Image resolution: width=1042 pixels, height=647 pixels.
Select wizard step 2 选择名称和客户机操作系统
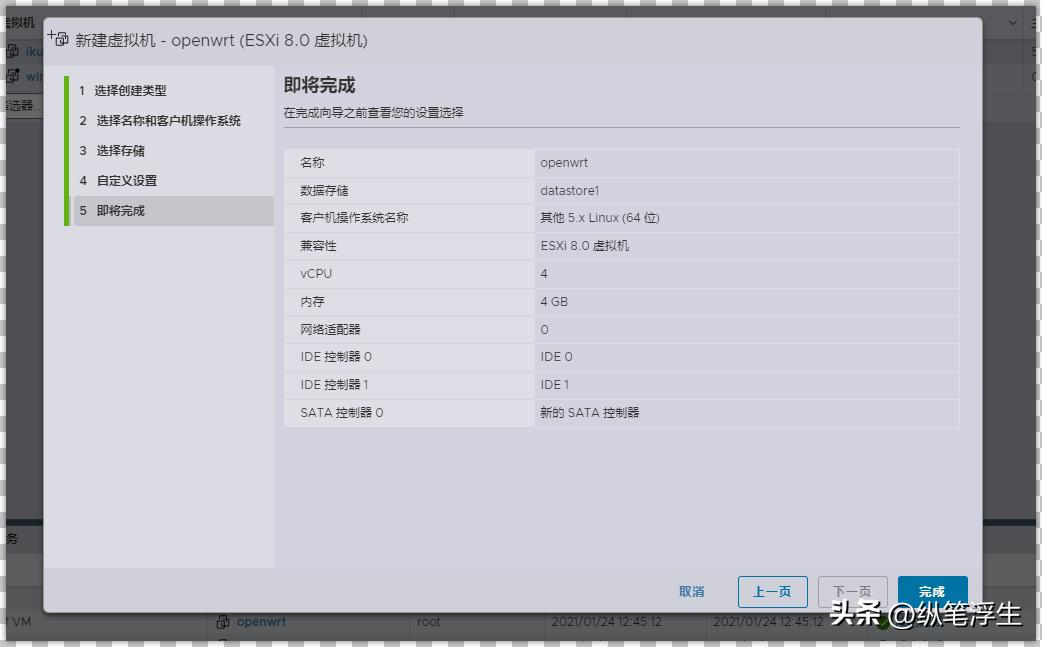tap(163, 120)
